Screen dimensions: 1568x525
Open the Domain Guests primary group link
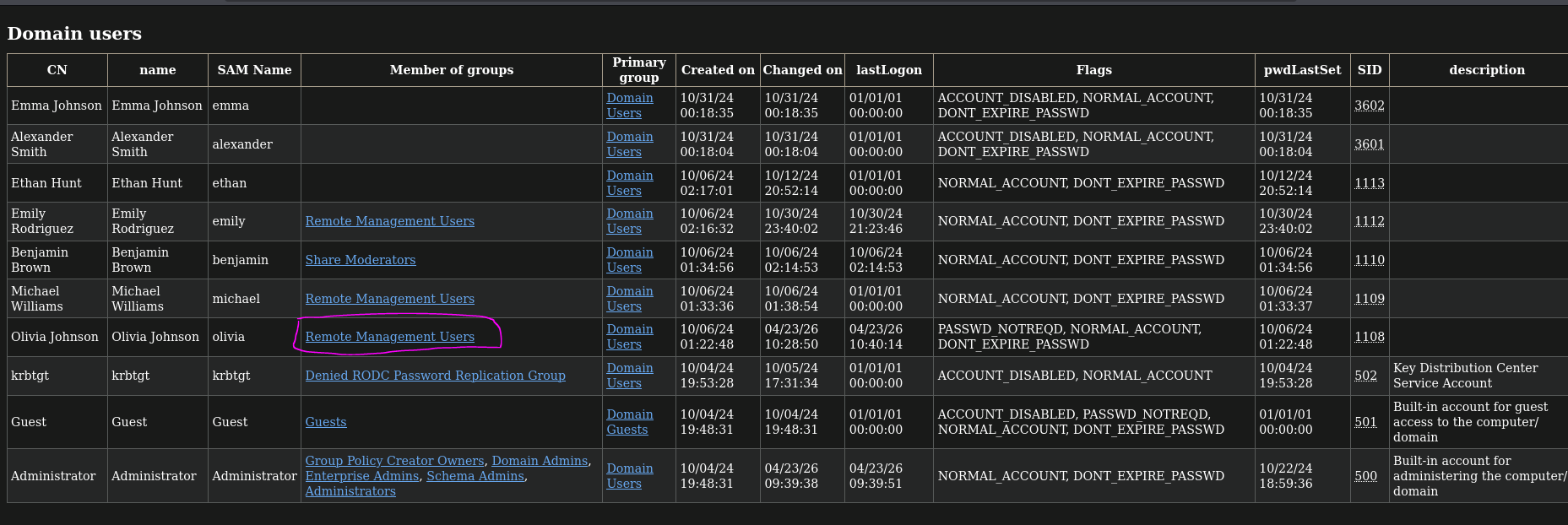coord(629,421)
